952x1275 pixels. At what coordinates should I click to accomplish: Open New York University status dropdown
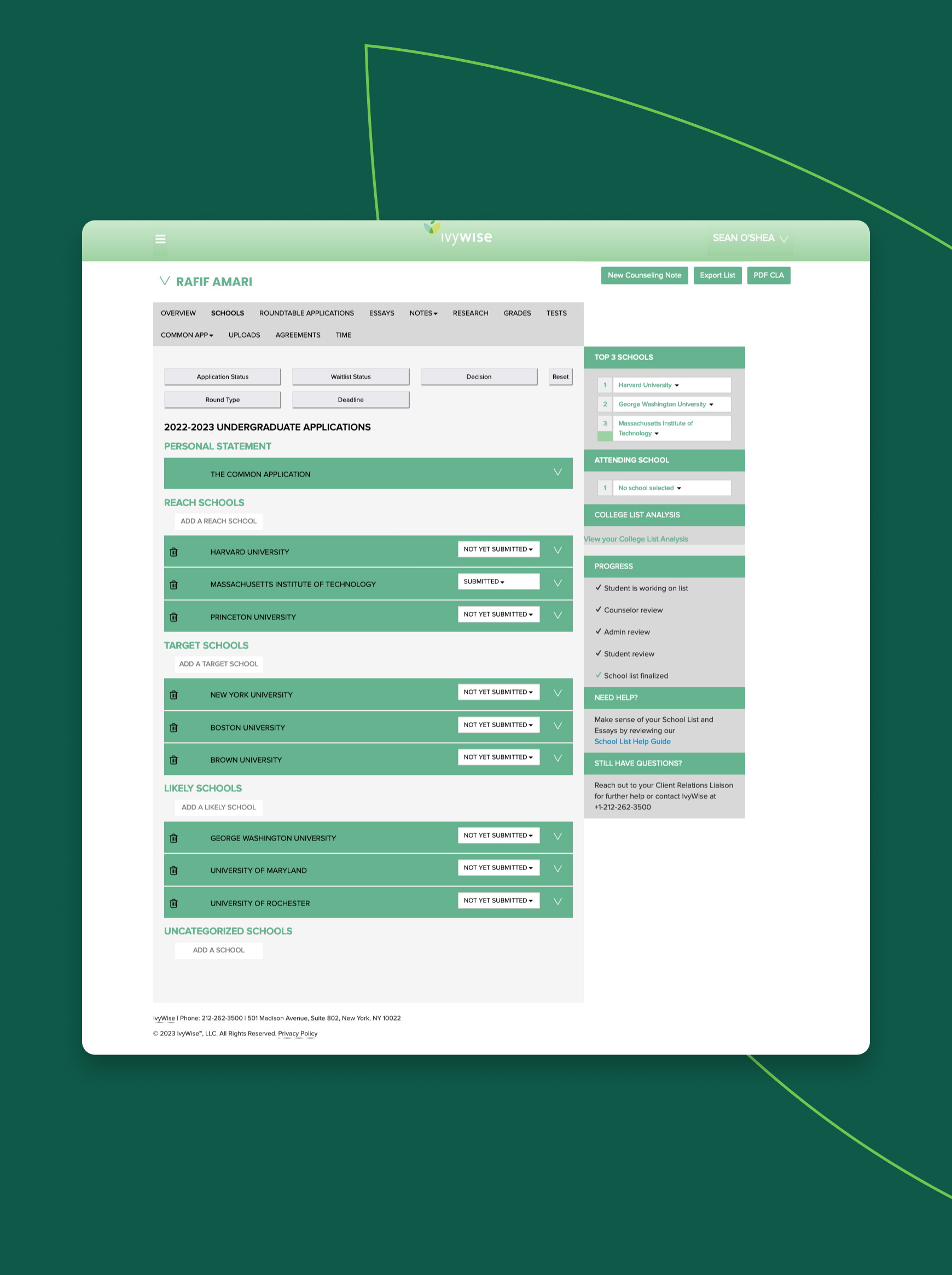pos(498,692)
